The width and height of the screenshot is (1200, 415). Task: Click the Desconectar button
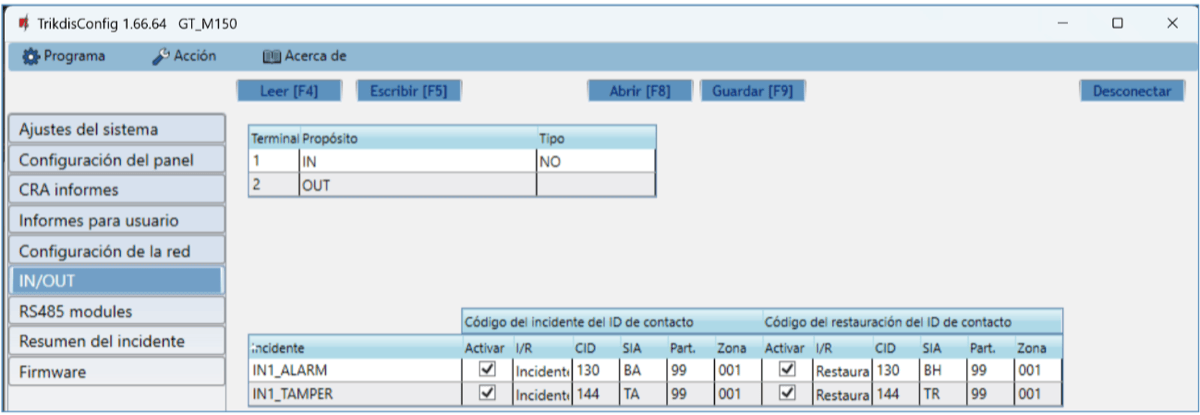pos(1131,91)
